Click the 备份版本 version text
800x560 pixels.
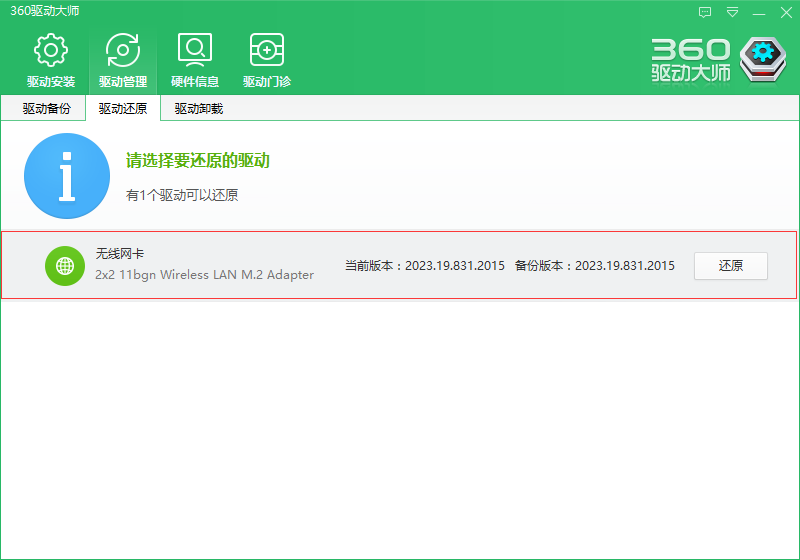click(x=595, y=266)
